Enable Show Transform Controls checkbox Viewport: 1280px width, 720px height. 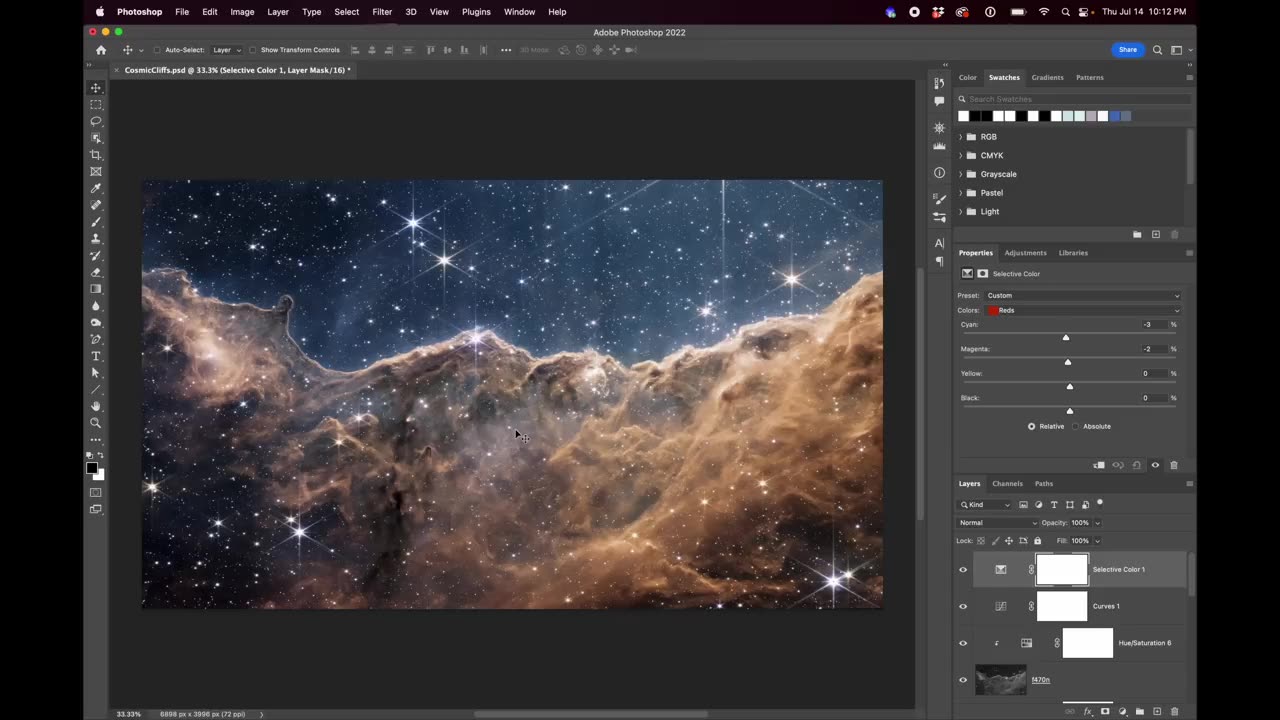click(253, 50)
